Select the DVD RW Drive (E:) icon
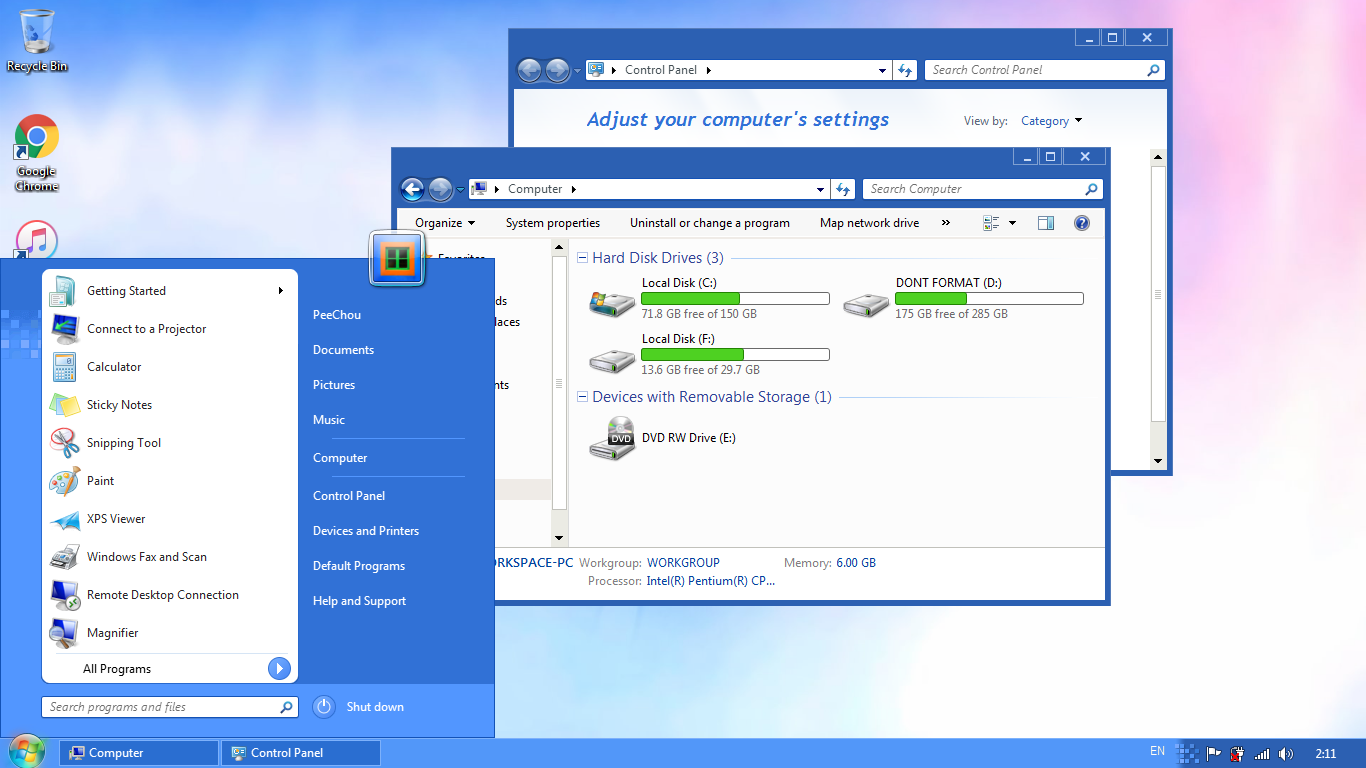Viewport: 1366px width, 768px height. coord(612,438)
